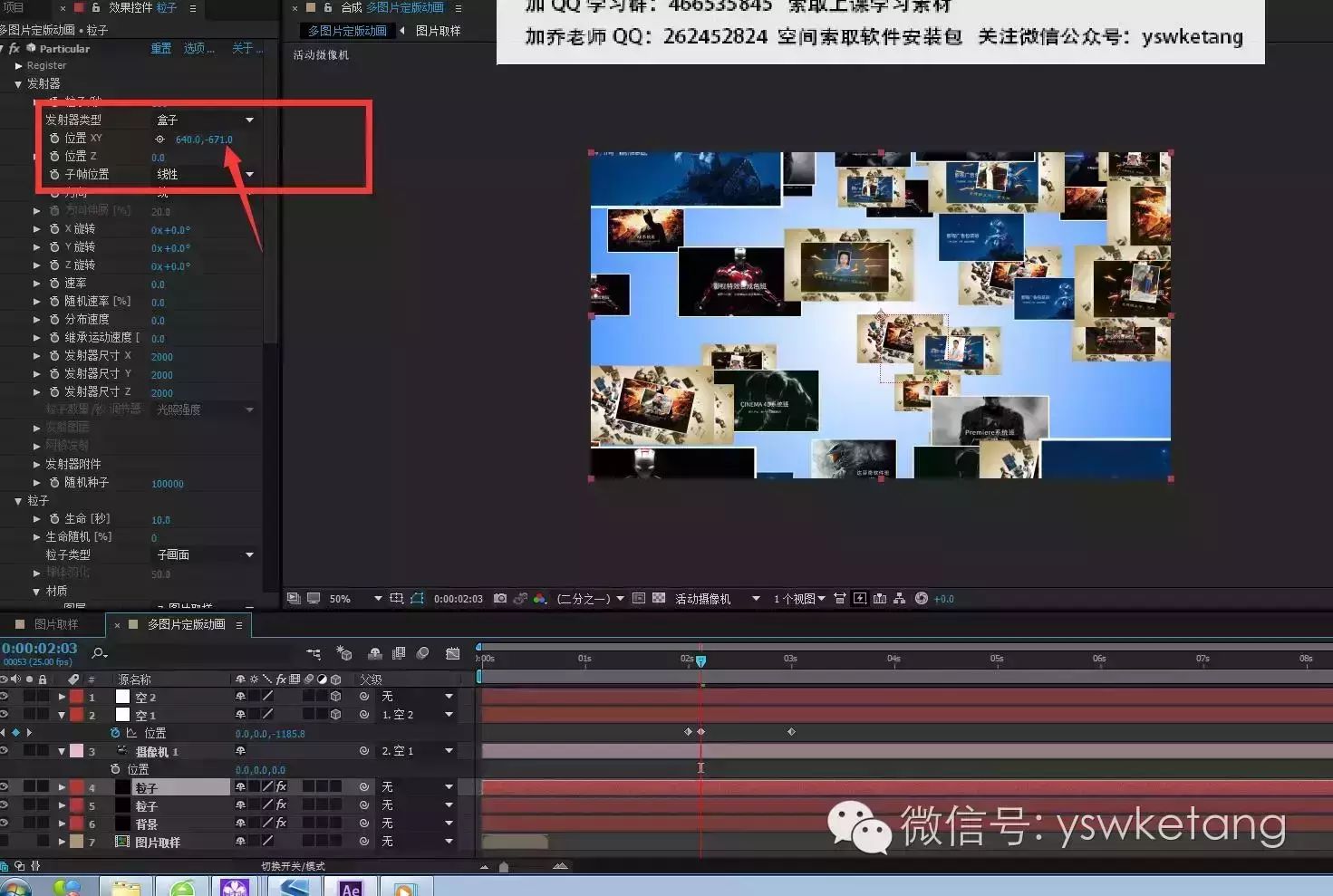Open timeline panel menu icon
This screenshot has height=896, width=1333.
pos(239,624)
